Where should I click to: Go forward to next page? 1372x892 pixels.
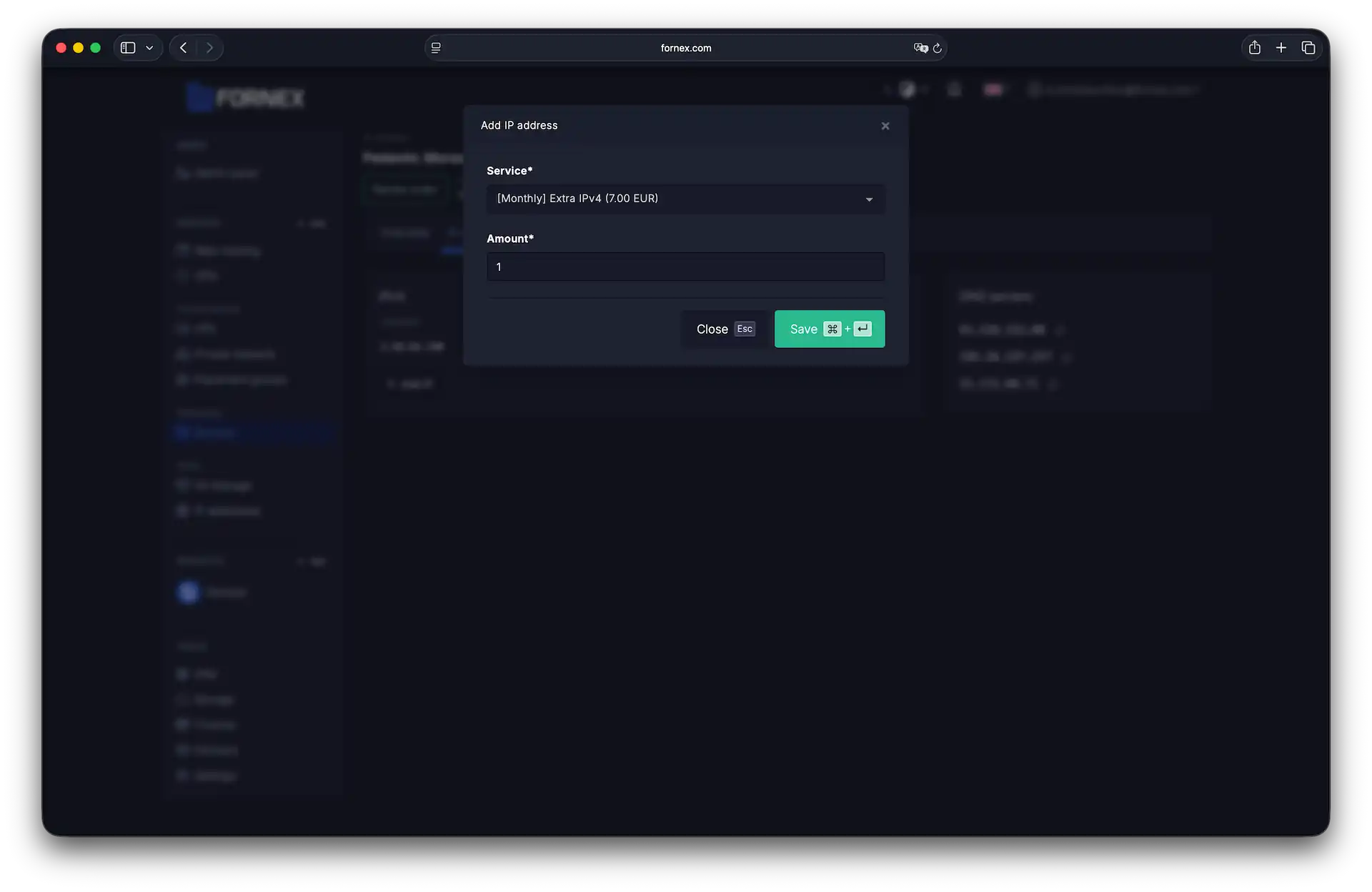click(x=209, y=48)
